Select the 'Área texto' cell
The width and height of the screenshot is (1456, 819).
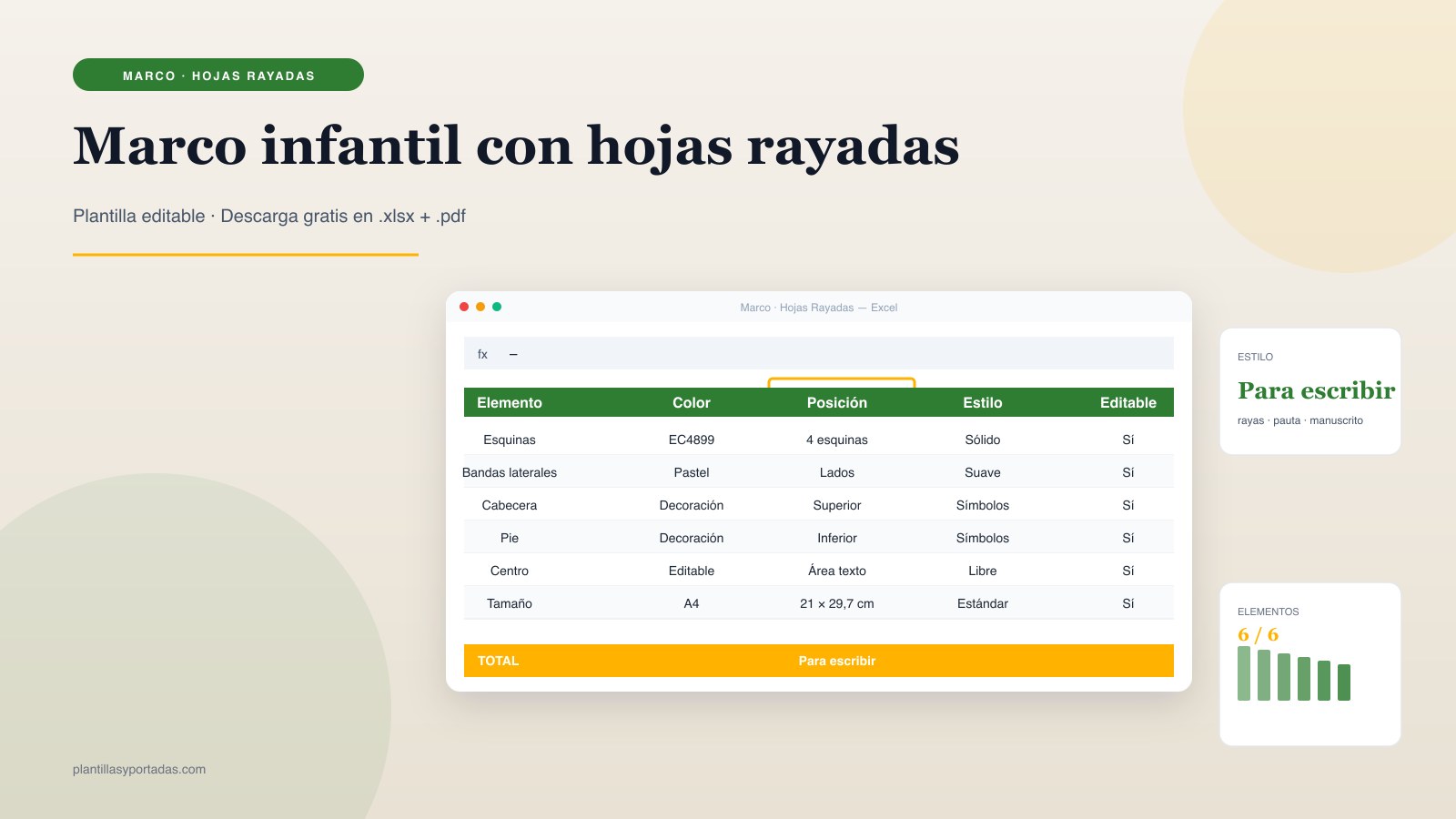coord(837,571)
